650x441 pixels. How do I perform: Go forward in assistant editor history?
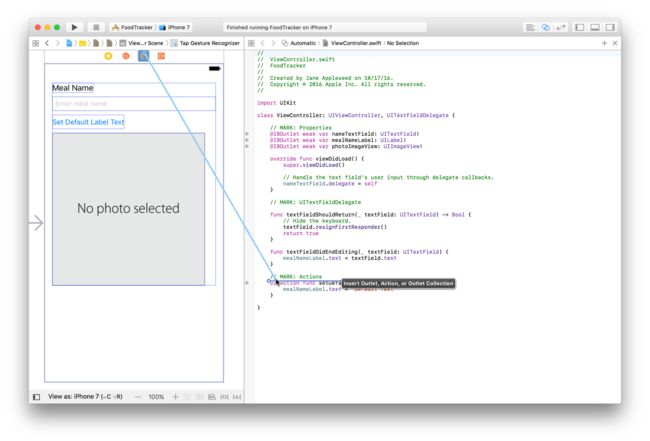point(273,43)
